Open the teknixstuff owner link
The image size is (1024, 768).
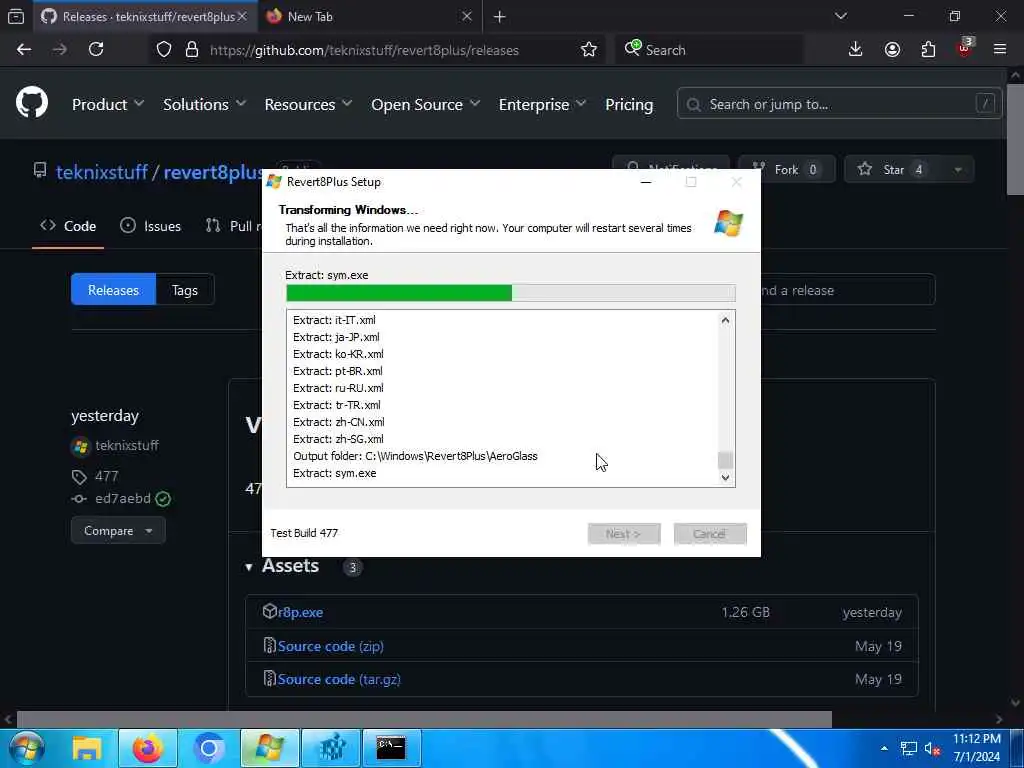102,172
